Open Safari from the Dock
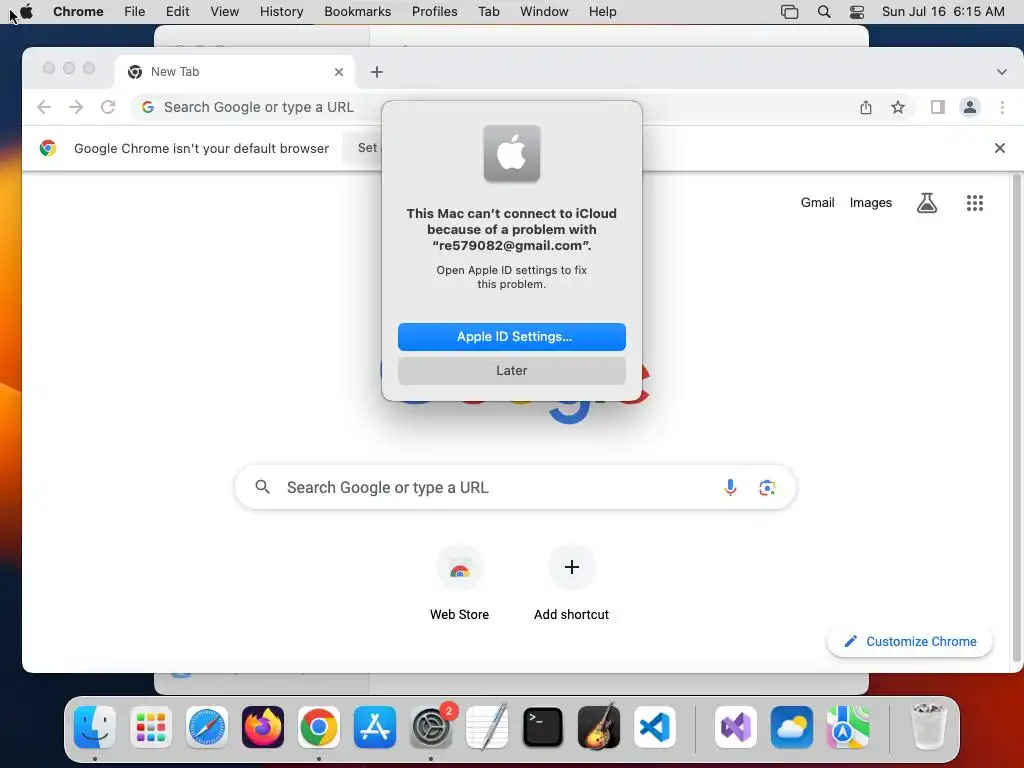 (x=207, y=727)
